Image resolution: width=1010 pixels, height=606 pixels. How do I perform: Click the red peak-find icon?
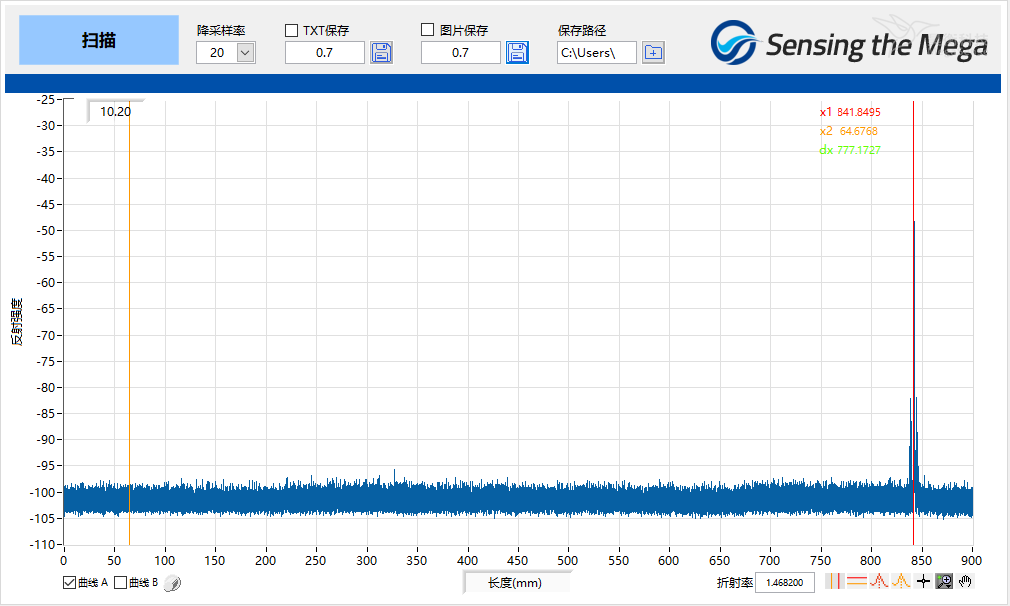pos(879,581)
